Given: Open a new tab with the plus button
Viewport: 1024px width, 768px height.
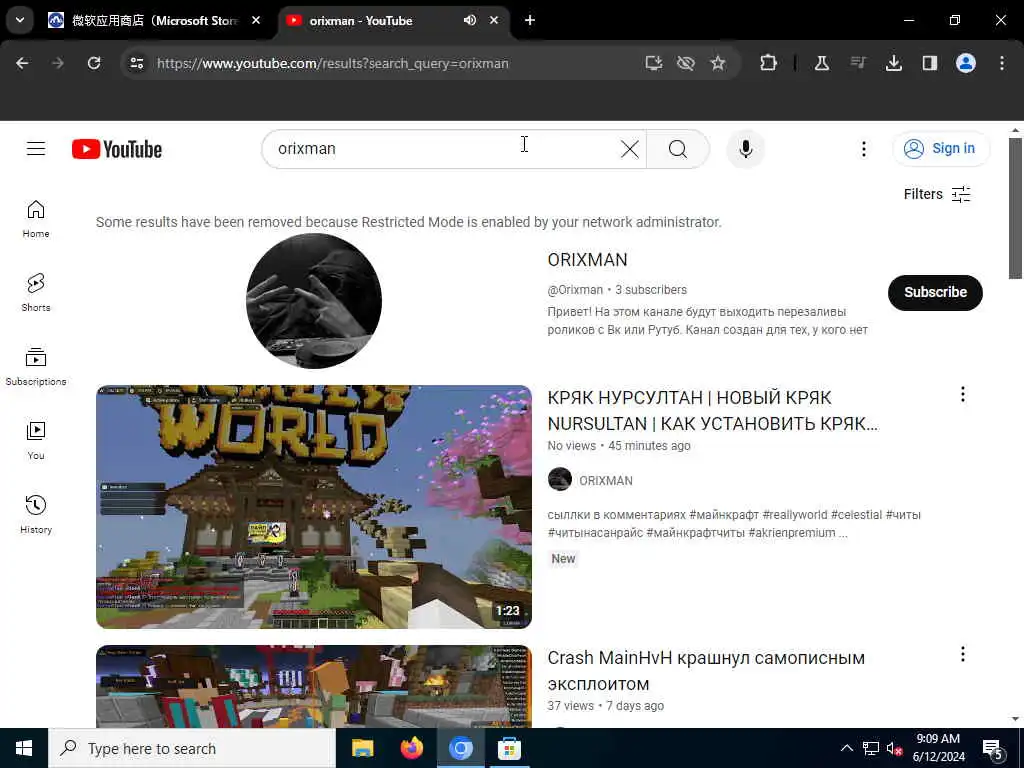Looking at the screenshot, I should click(530, 20).
